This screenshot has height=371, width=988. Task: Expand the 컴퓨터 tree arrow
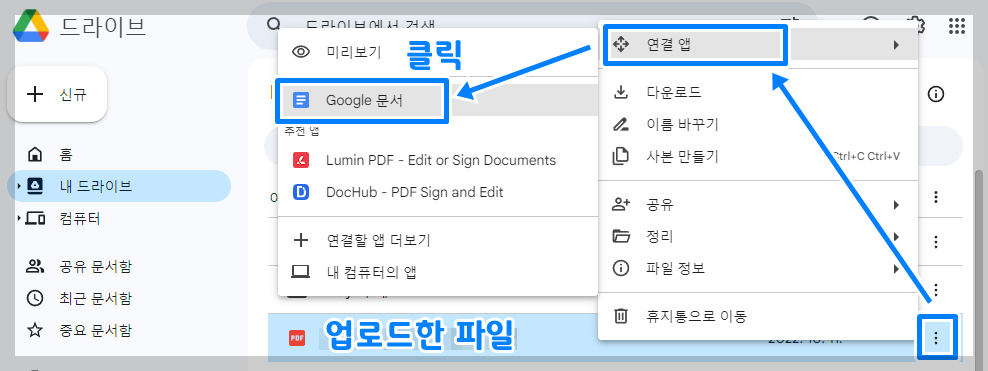click(x=20, y=219)
